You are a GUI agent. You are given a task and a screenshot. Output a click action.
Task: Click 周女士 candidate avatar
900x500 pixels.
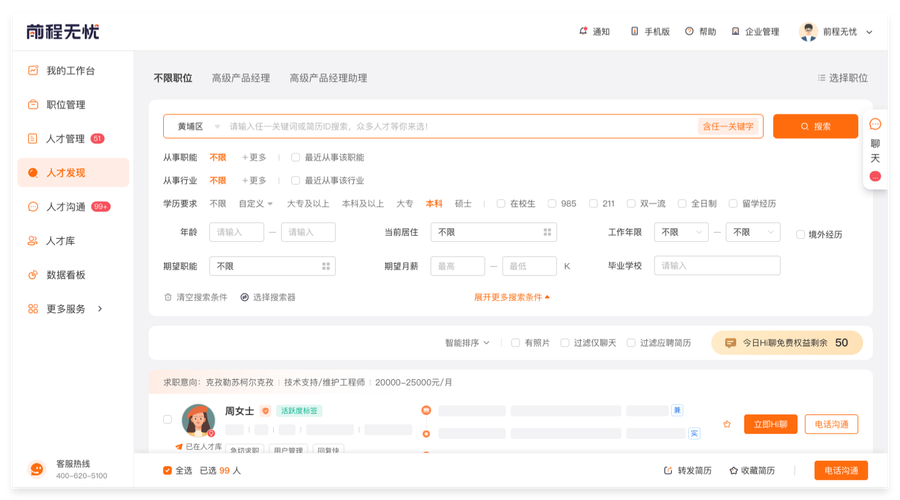tap(199, 420)
